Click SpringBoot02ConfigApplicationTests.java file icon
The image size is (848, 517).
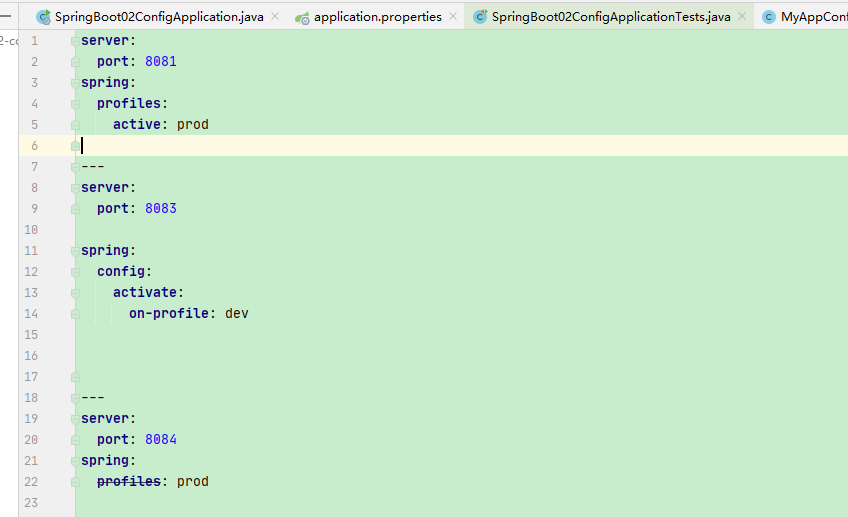480,17
